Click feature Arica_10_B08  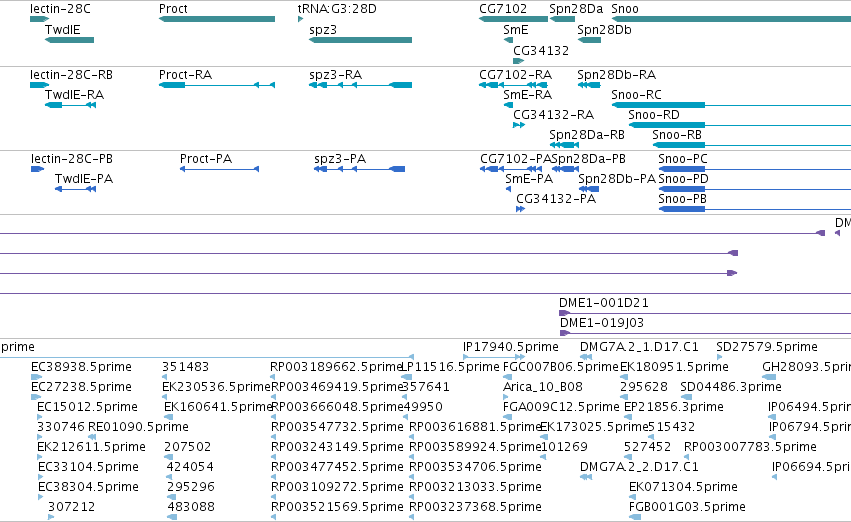[543, 387]
